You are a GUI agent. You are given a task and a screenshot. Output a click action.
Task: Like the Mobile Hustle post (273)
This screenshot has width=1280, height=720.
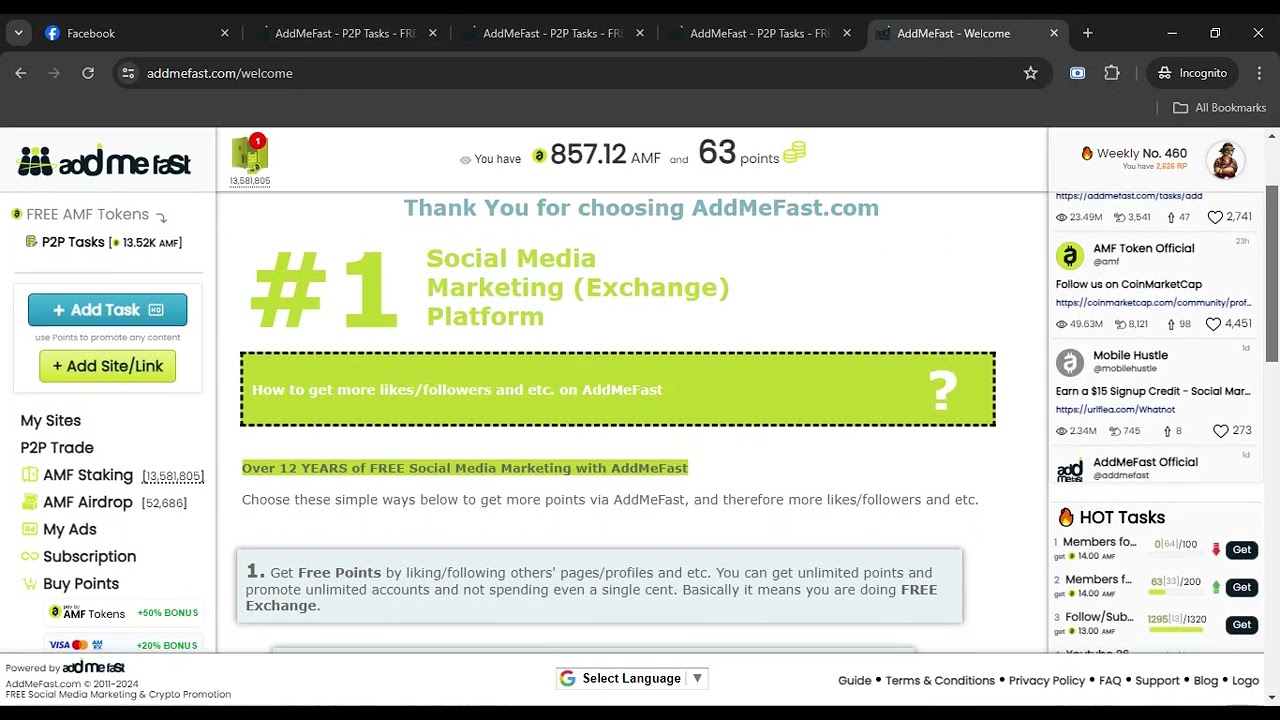pos(1221,431)
